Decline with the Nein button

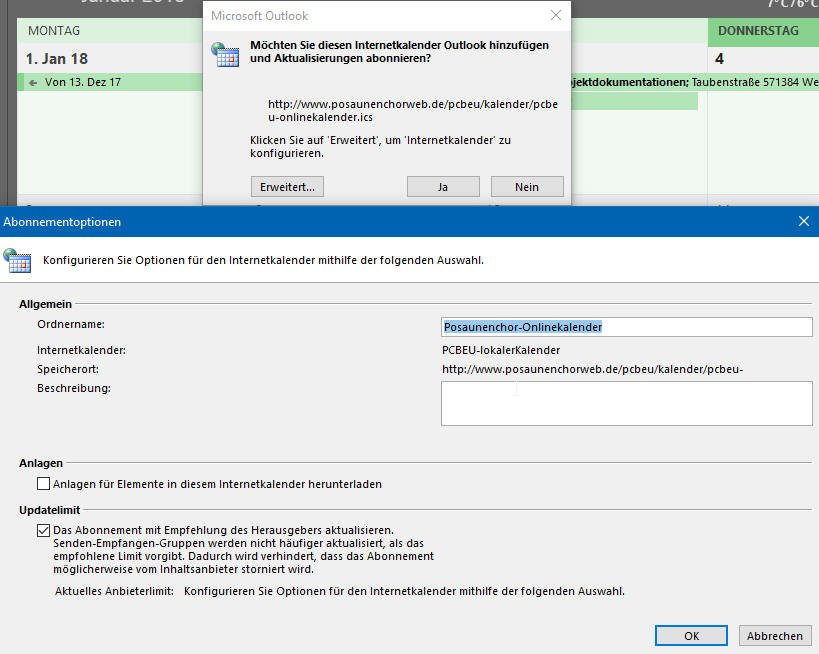coord(527,187)
